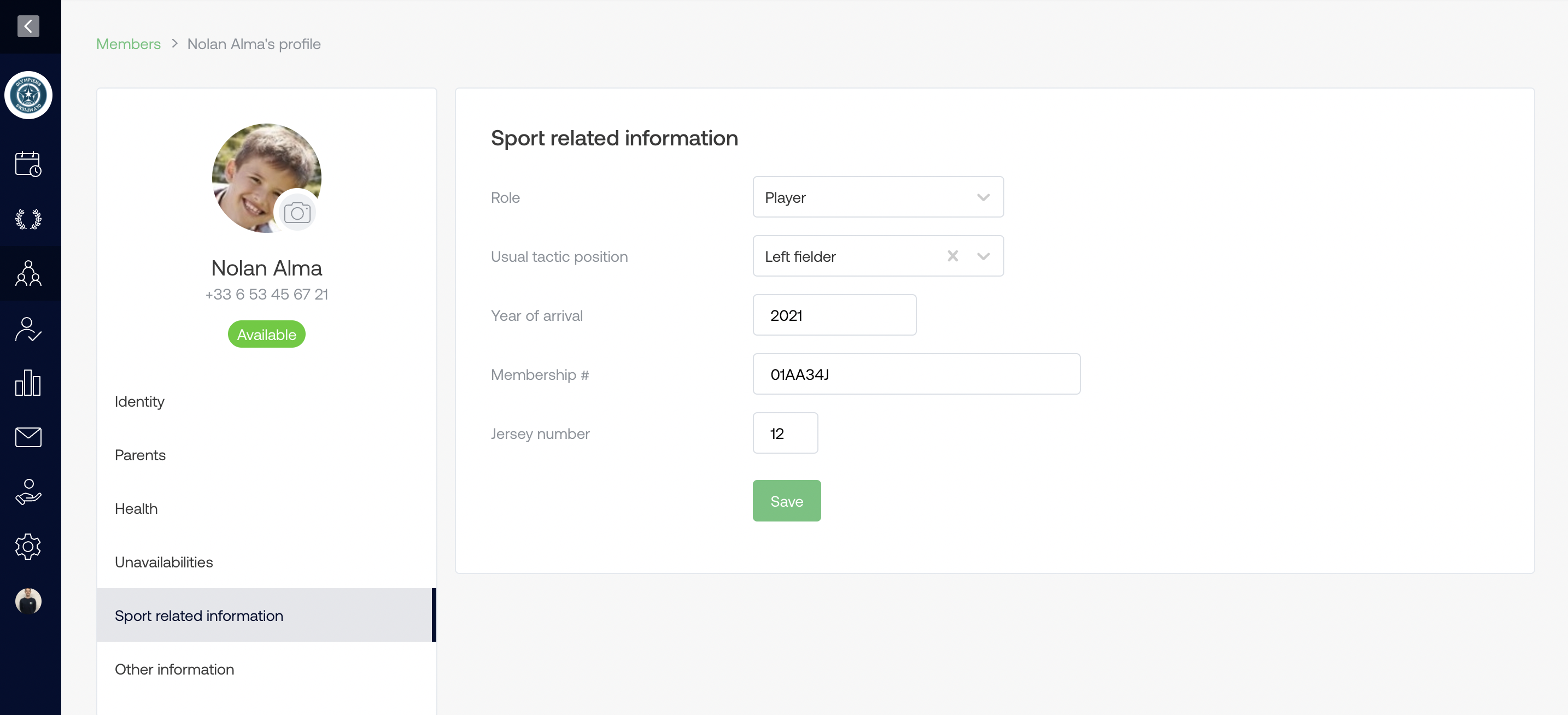The image size is (1568, 715).
Task: Click the Jersey number field
Action: coord(785,433)
